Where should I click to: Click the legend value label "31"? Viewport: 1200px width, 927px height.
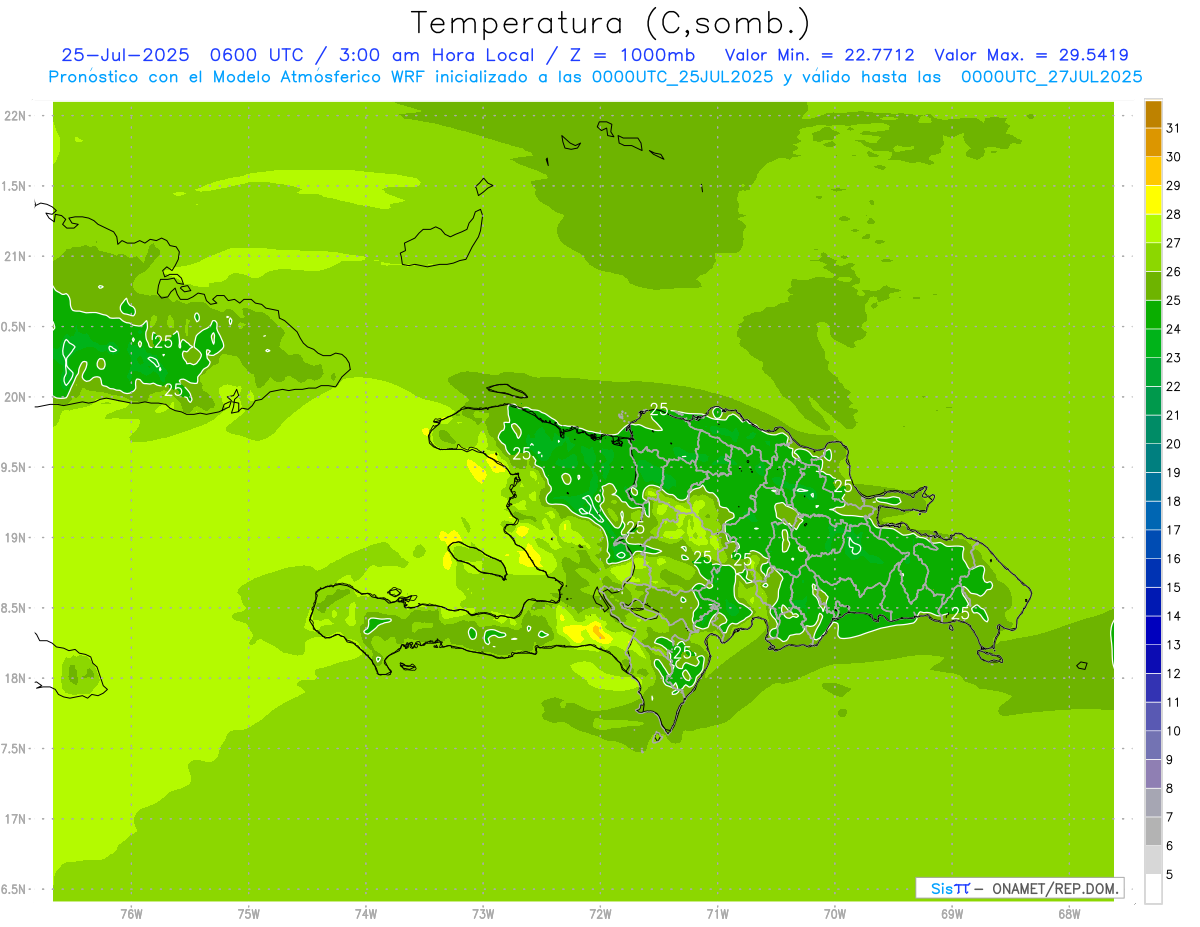(1173, 128)
